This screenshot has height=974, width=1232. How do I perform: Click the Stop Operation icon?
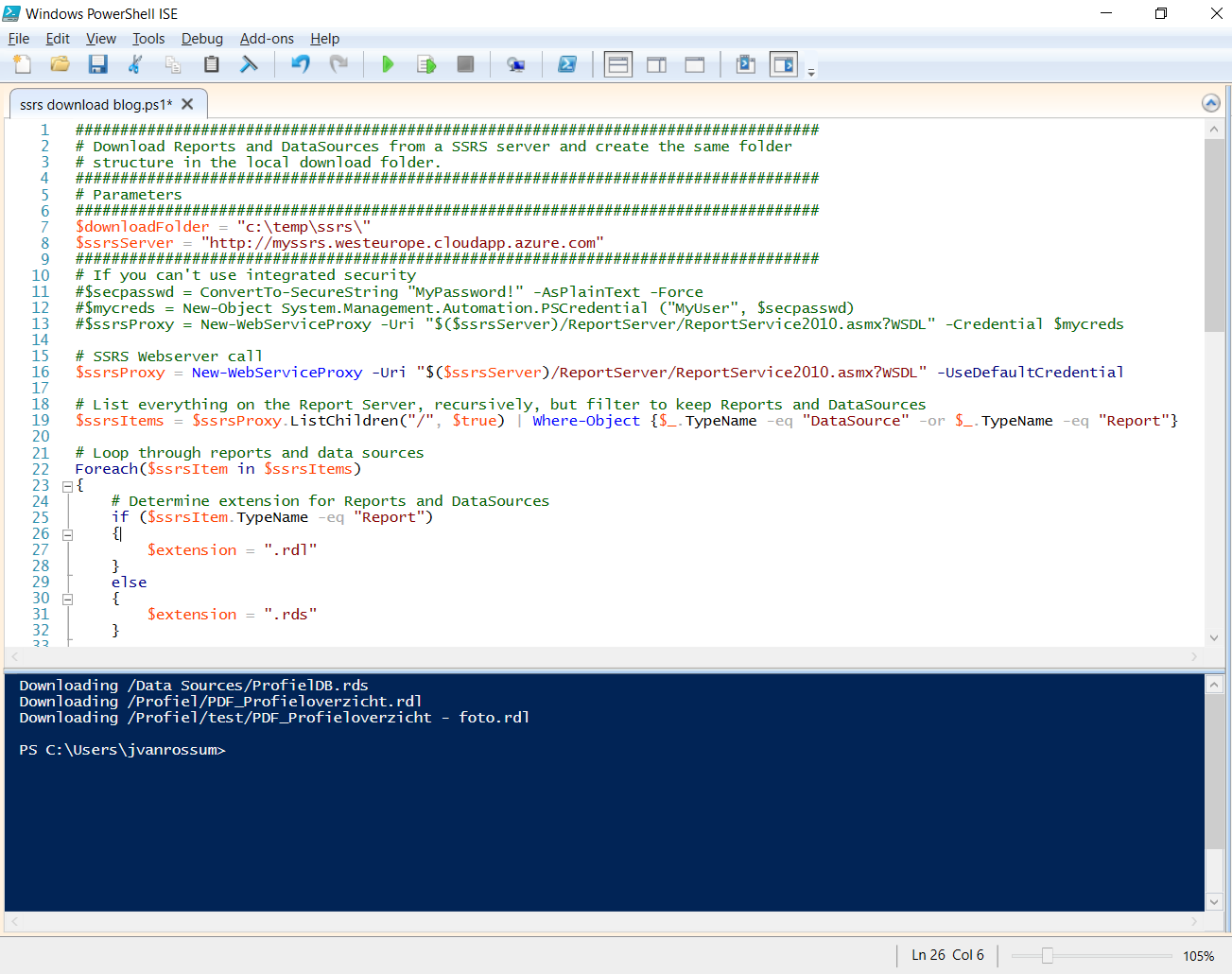click(x=464, y=64)
